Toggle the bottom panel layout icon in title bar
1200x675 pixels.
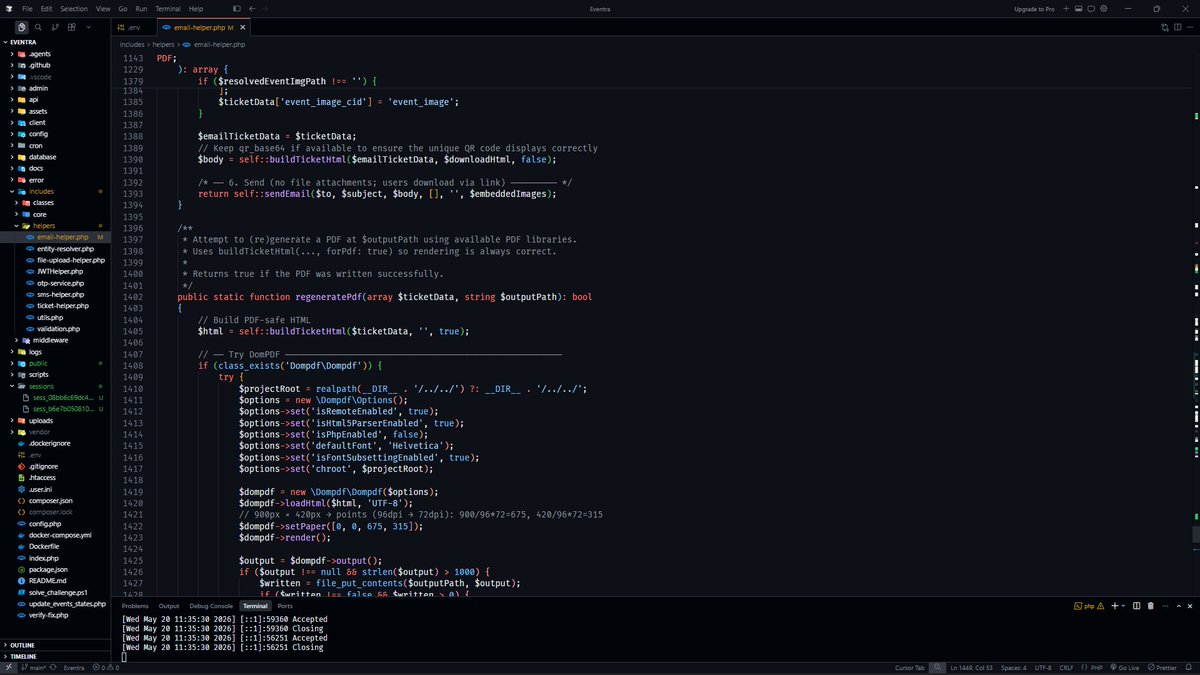1081,8
